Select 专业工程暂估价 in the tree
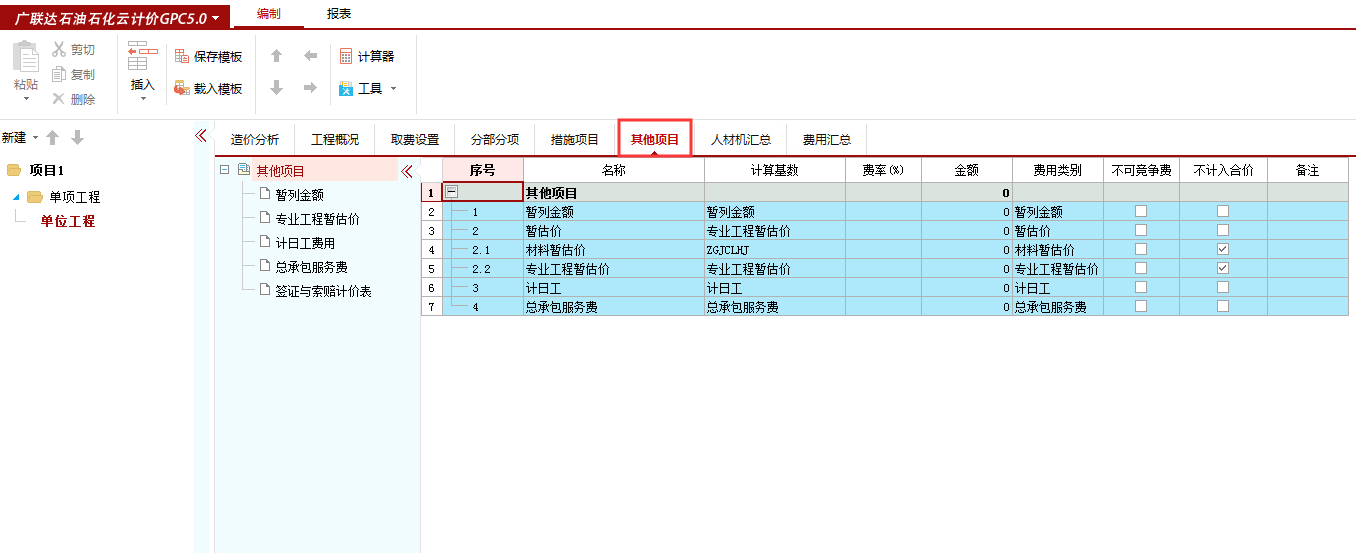Screen dimensions: 1356x553 (317, 219)
